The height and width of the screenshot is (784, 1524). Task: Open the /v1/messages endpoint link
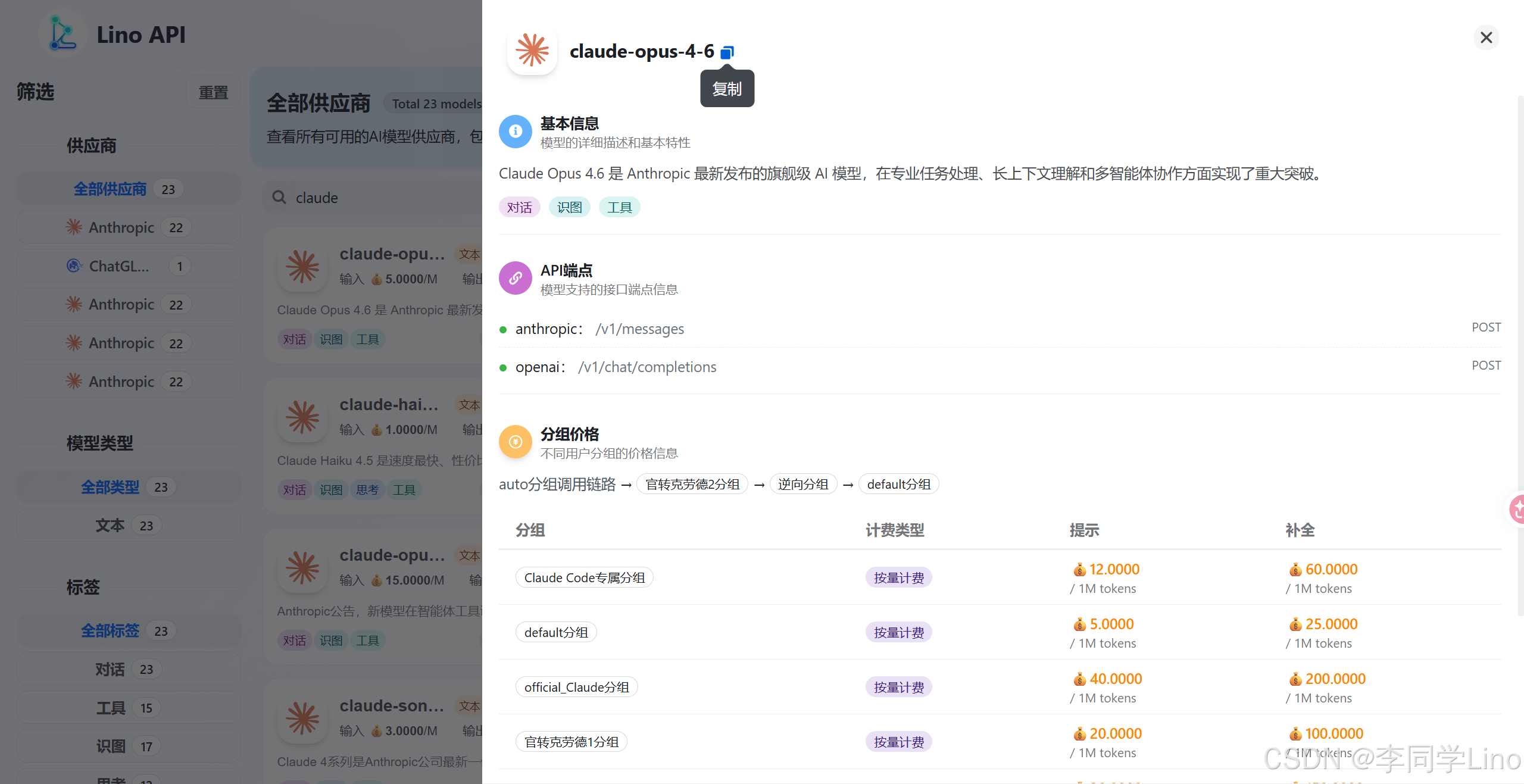click(639, 329)
